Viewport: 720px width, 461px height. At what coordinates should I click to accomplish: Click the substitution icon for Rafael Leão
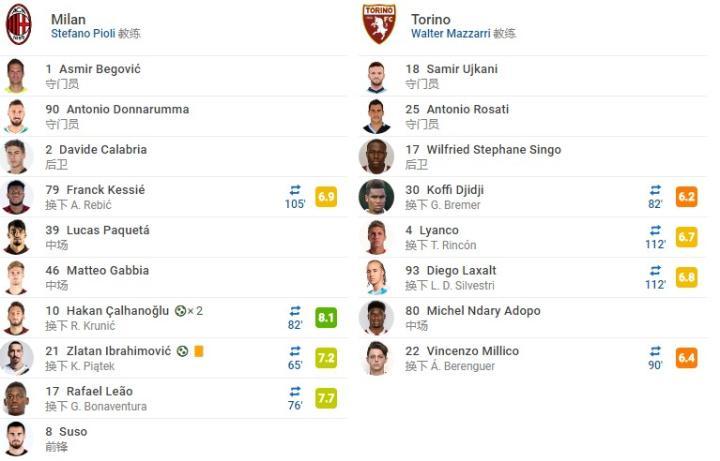[x=295, y=391]
